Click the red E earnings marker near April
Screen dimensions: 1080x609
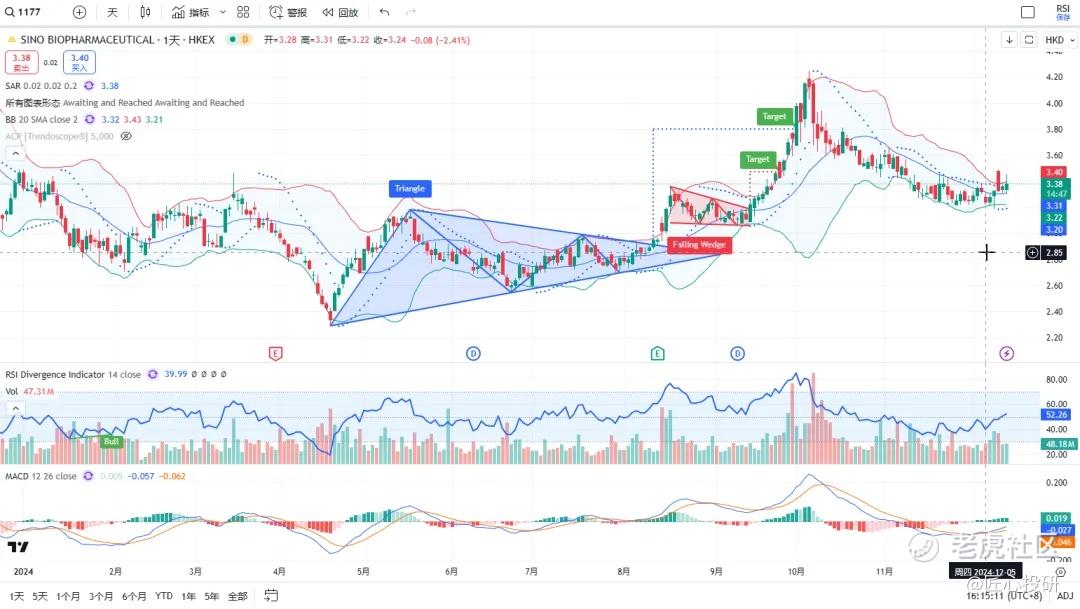pos(276,353)
